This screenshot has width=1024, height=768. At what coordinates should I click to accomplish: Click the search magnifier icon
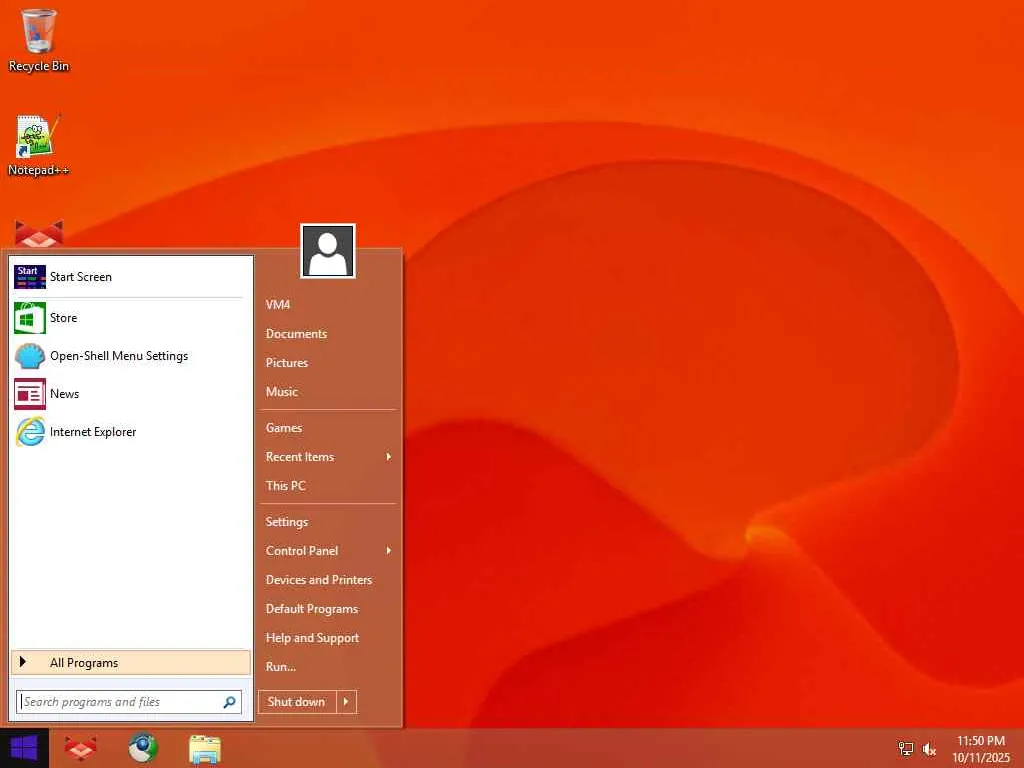tap(229, 702)
